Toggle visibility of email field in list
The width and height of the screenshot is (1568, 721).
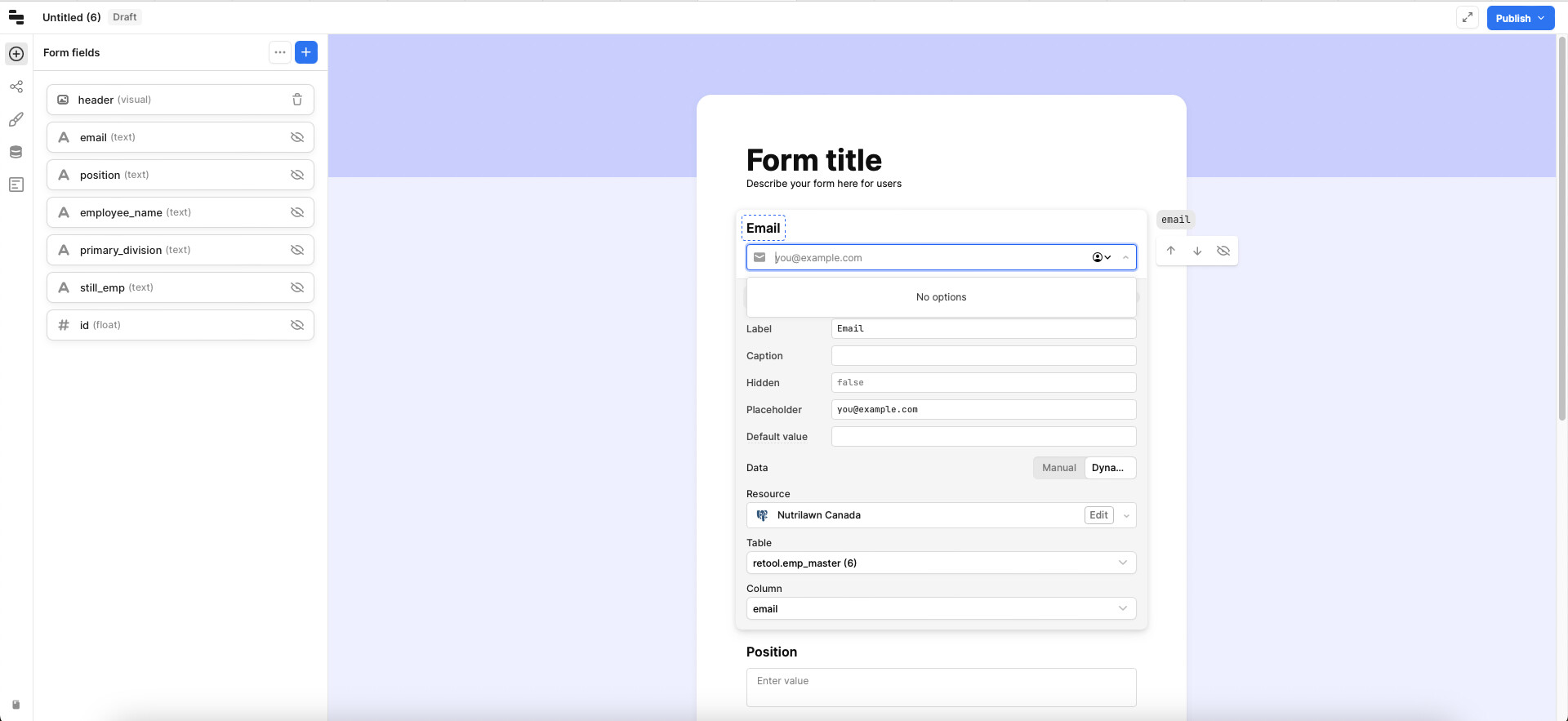point(297,137)
